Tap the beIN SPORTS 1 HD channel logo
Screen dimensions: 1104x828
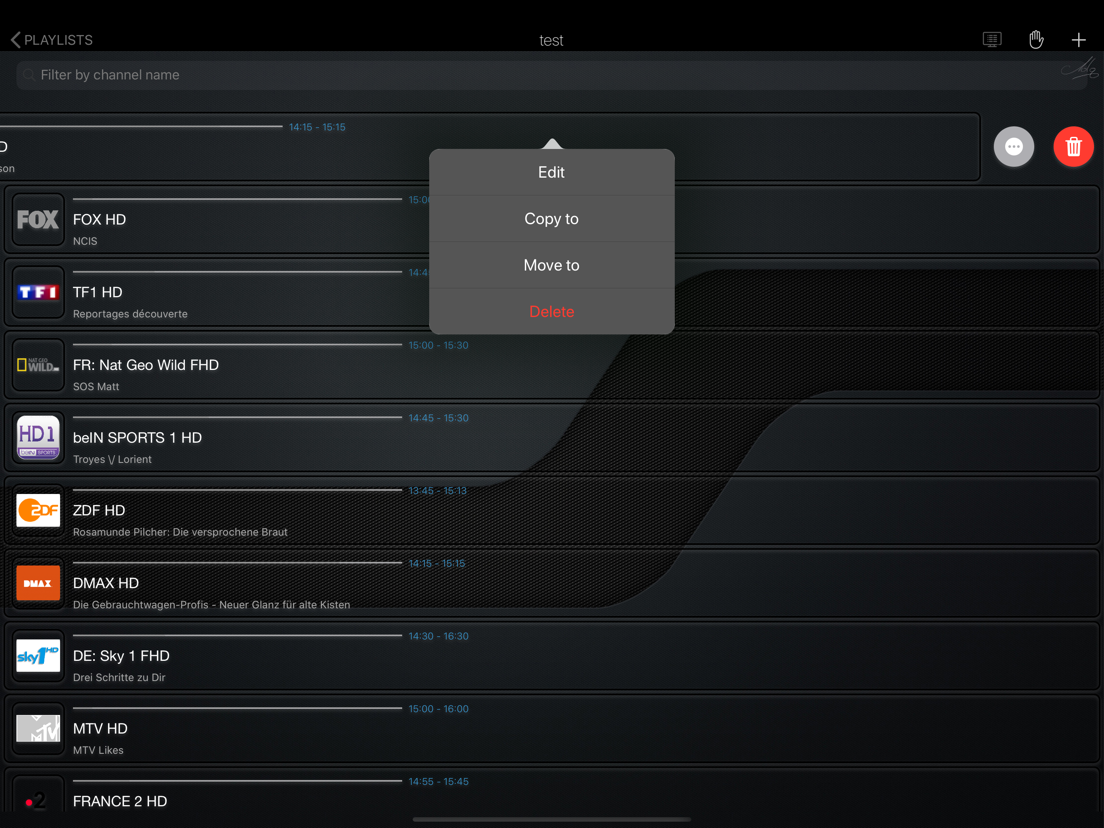[37, 437]
